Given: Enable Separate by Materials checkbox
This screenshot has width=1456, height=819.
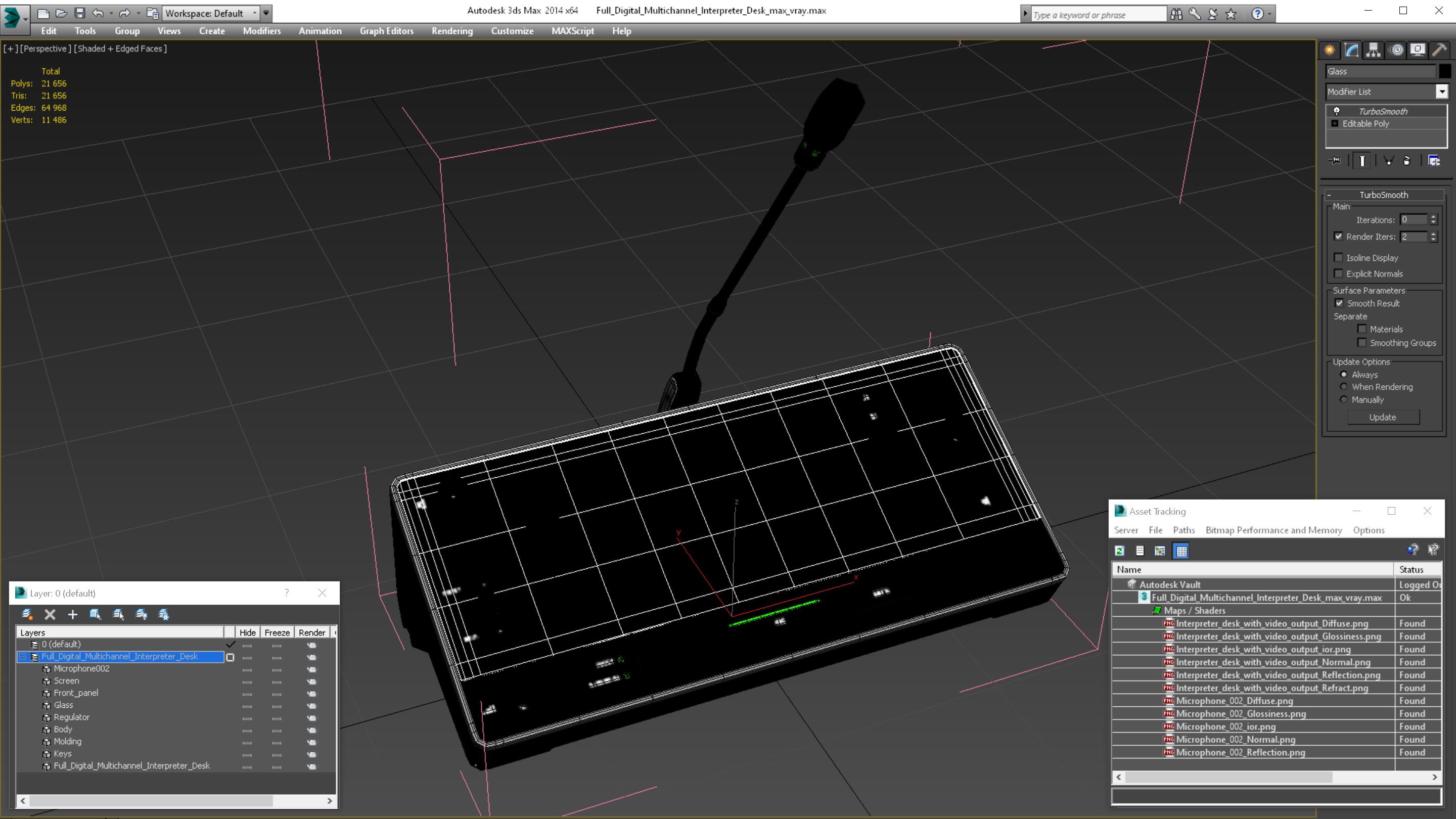Looking at the screenshot, I should point(1361,329).
